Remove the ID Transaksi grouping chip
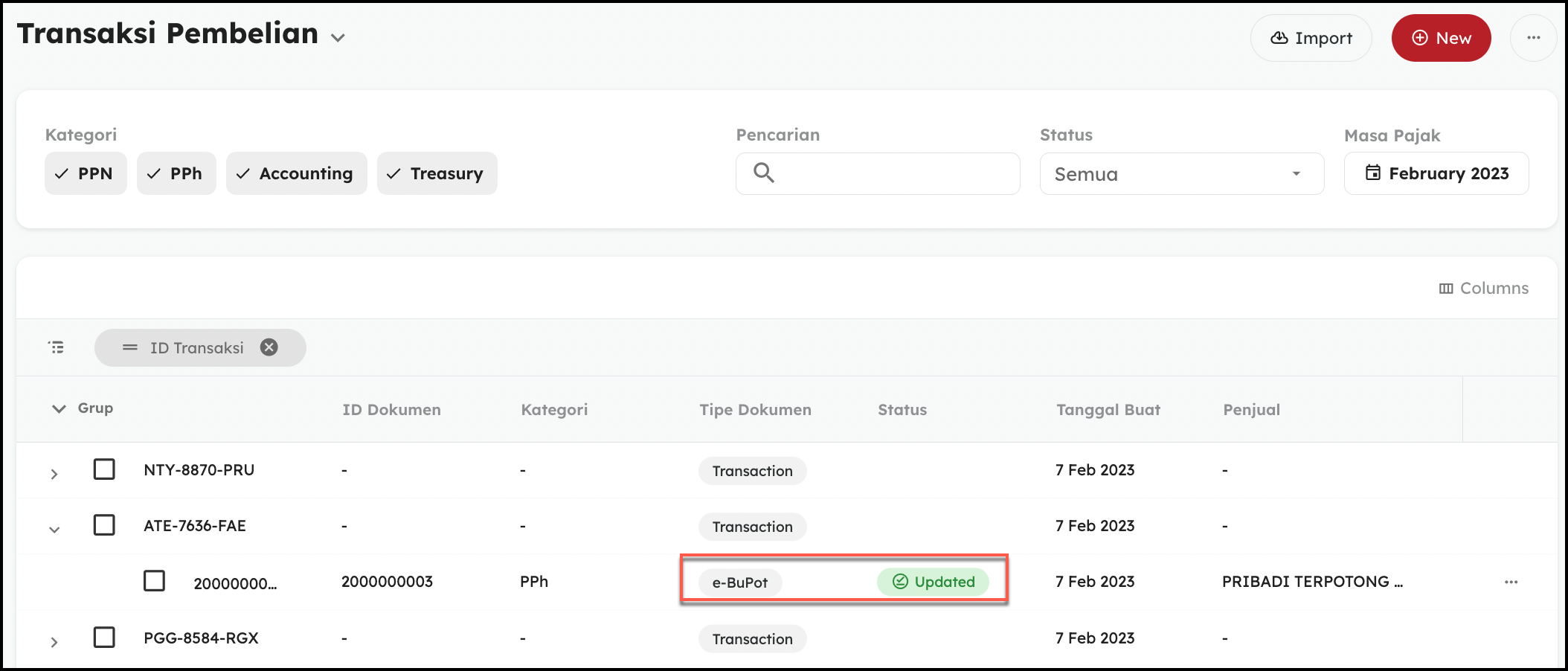Screen dimensions: 1568x671 pyautogui.click(x=269, y=347)
